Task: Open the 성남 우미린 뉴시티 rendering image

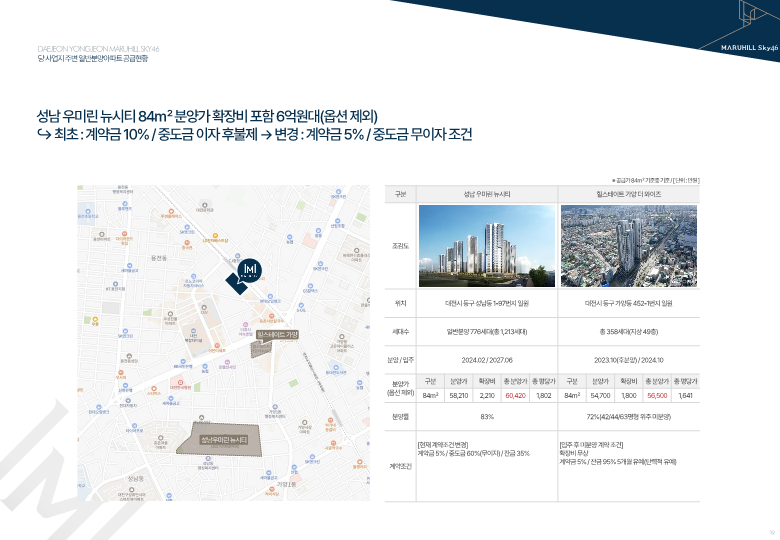Action: coord(487,246)
